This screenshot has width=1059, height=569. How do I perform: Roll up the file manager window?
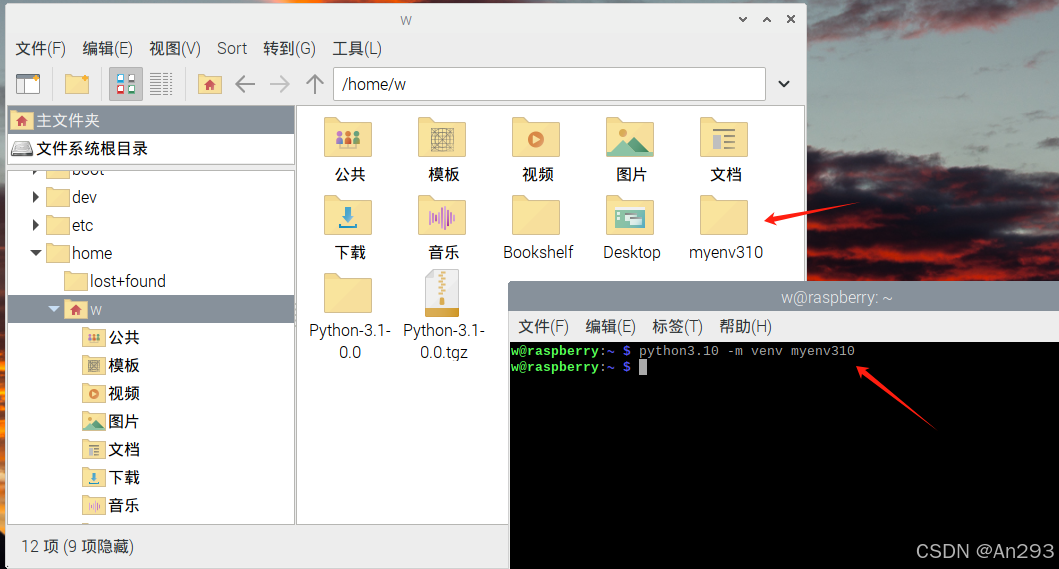tap(742, 20)
